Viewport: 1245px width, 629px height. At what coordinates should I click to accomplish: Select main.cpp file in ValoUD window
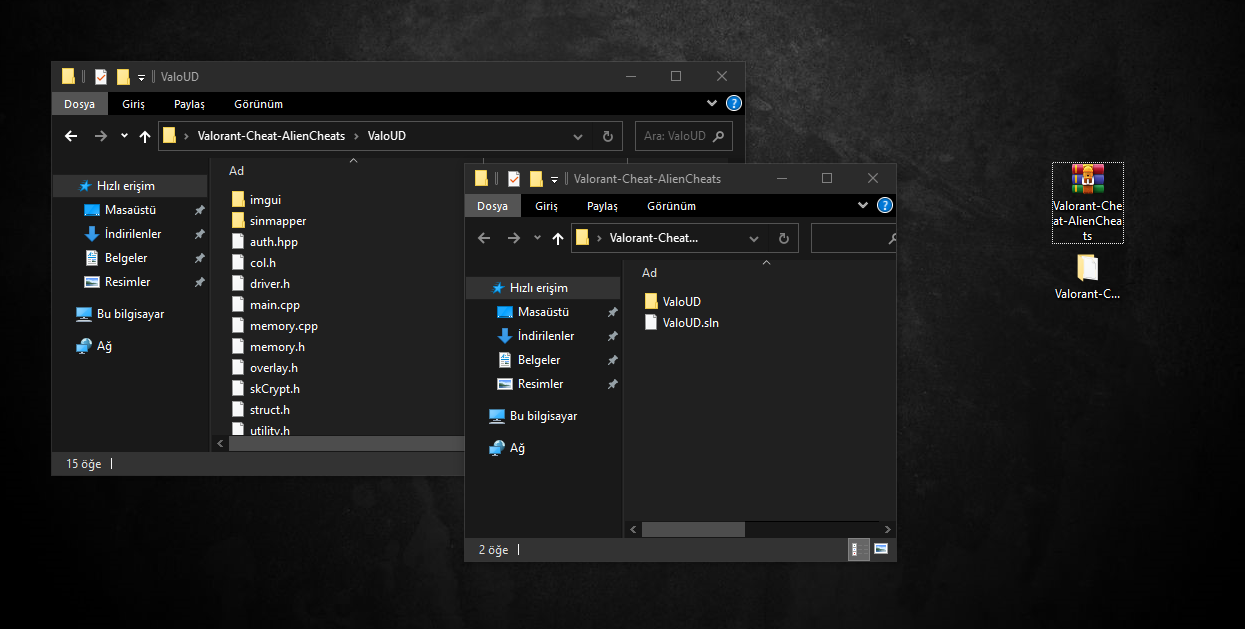tap(265, 305)
